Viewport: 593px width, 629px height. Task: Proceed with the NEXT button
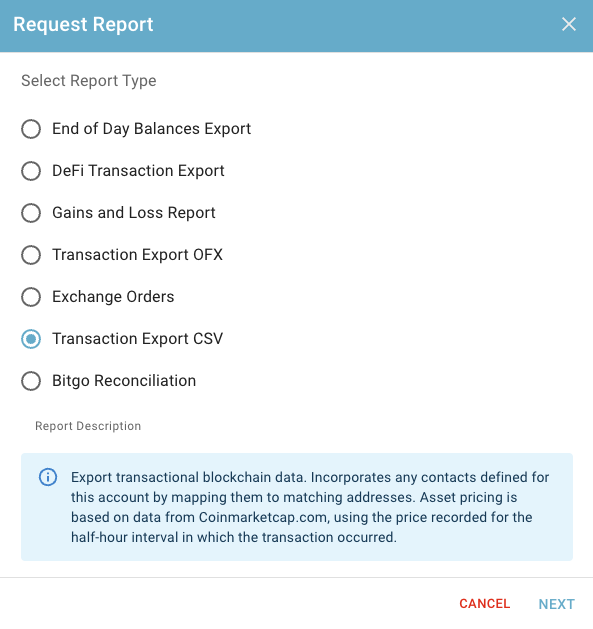tap(556, 604)
